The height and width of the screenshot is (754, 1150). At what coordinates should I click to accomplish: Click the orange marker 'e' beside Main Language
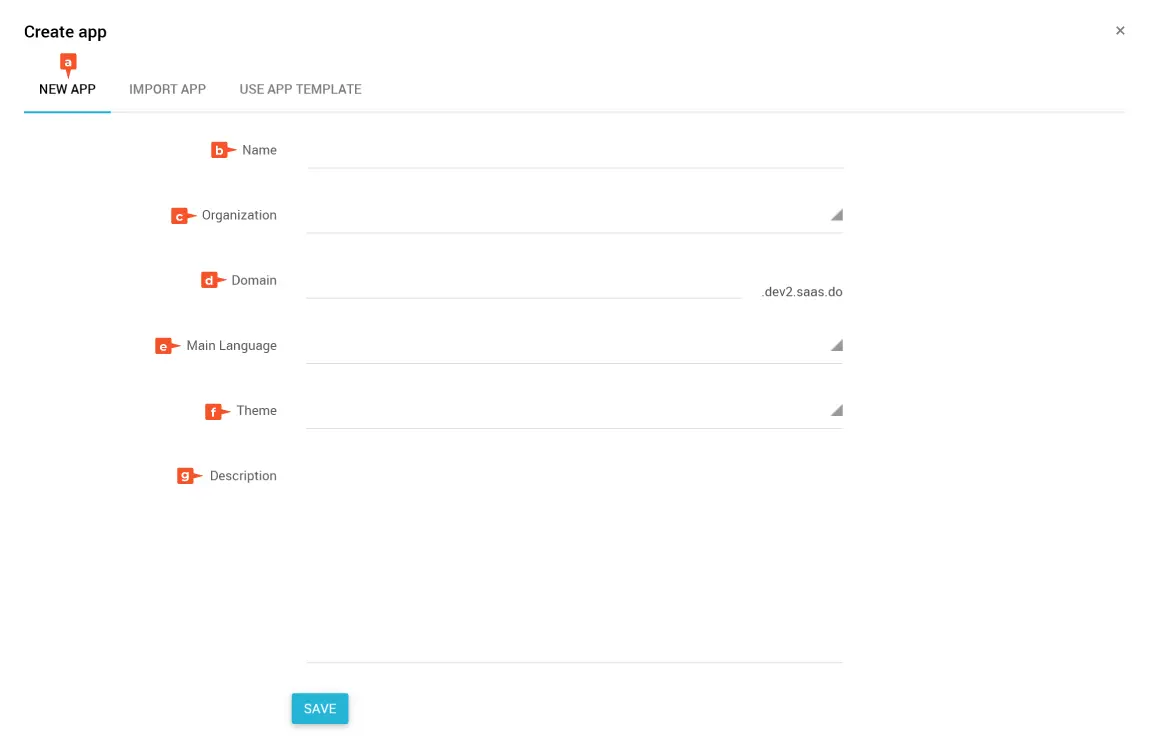163,346
